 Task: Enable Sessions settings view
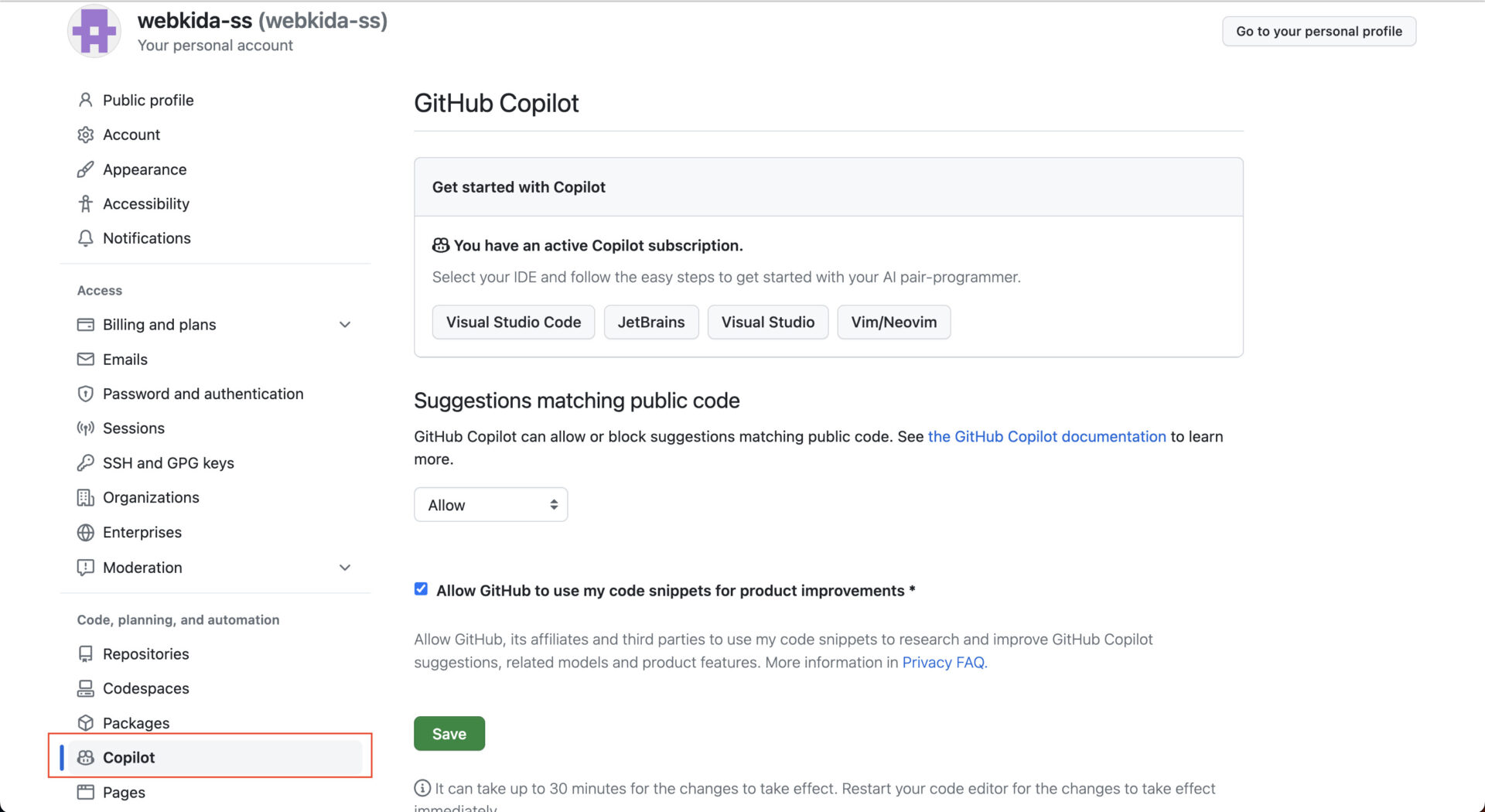pos(133,428)
